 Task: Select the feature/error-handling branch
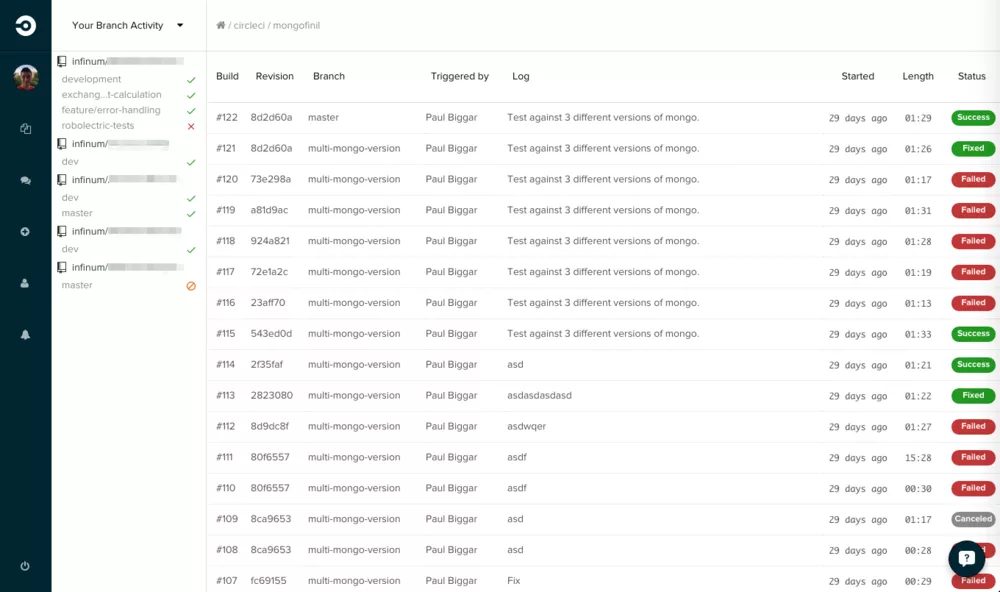click(111, 110)
